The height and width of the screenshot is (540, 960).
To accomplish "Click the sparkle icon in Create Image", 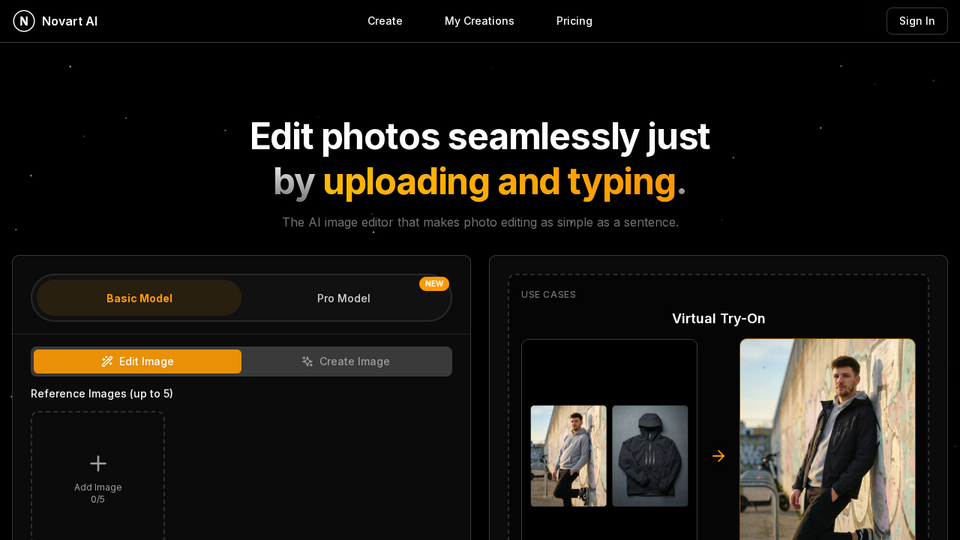I will click(x=307, y=361).
